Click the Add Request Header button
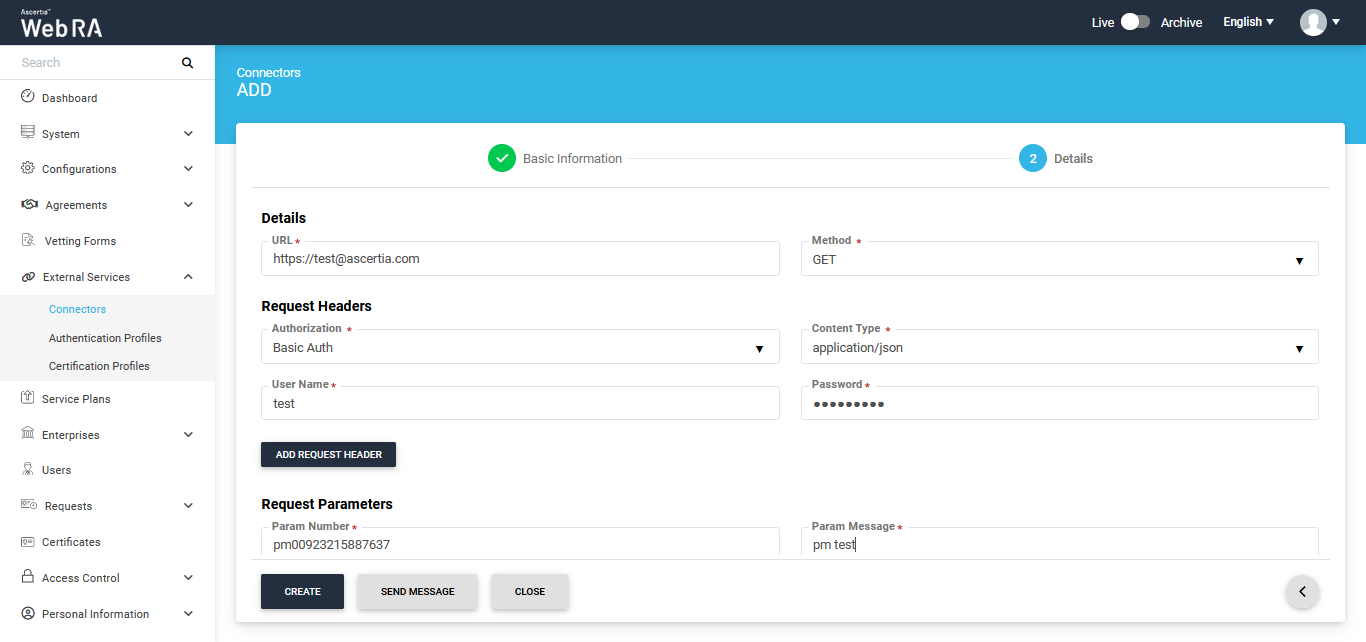The height and width of the screenshot is (642, 1366). (x=328, y=454)
